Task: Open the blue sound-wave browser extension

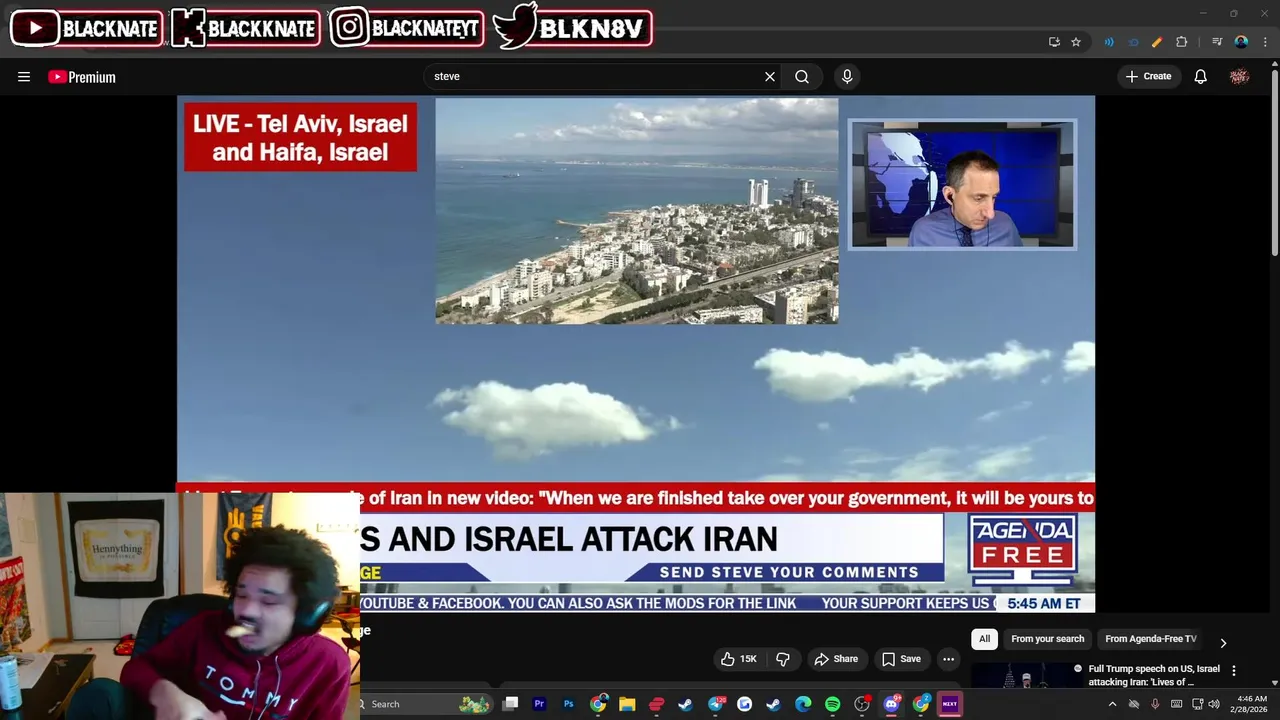Action: [1108, 42]
